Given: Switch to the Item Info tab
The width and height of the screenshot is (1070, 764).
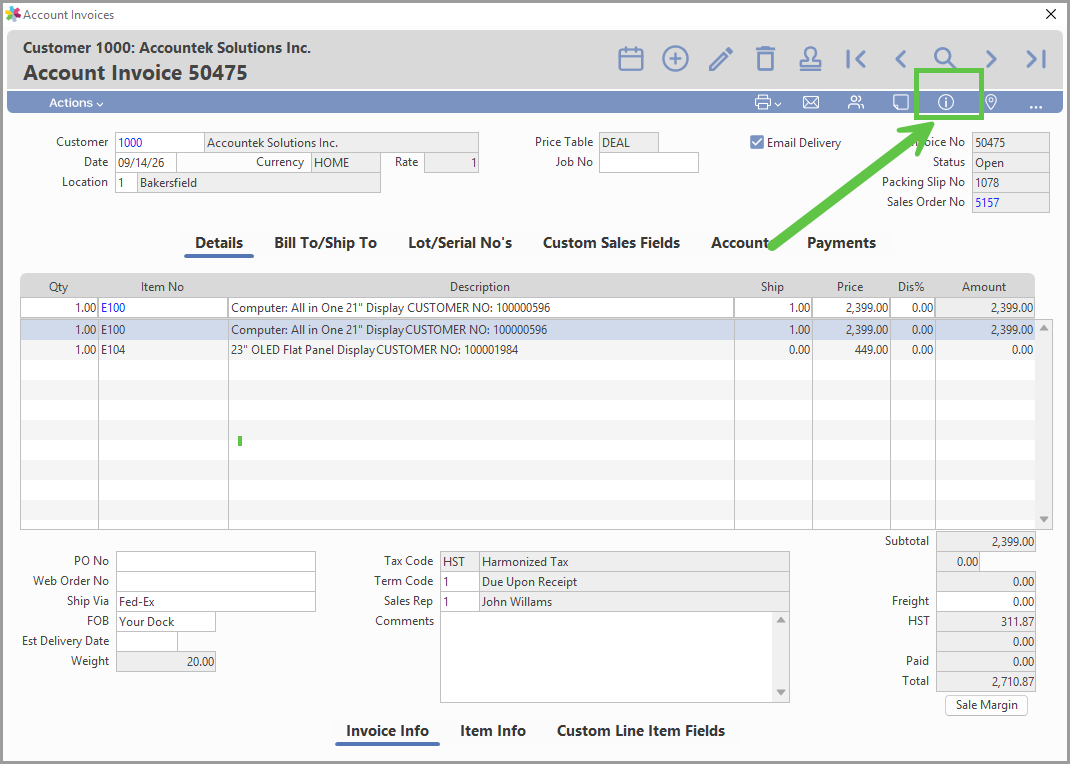Looking at the screenshot, I should coord(493,731).
